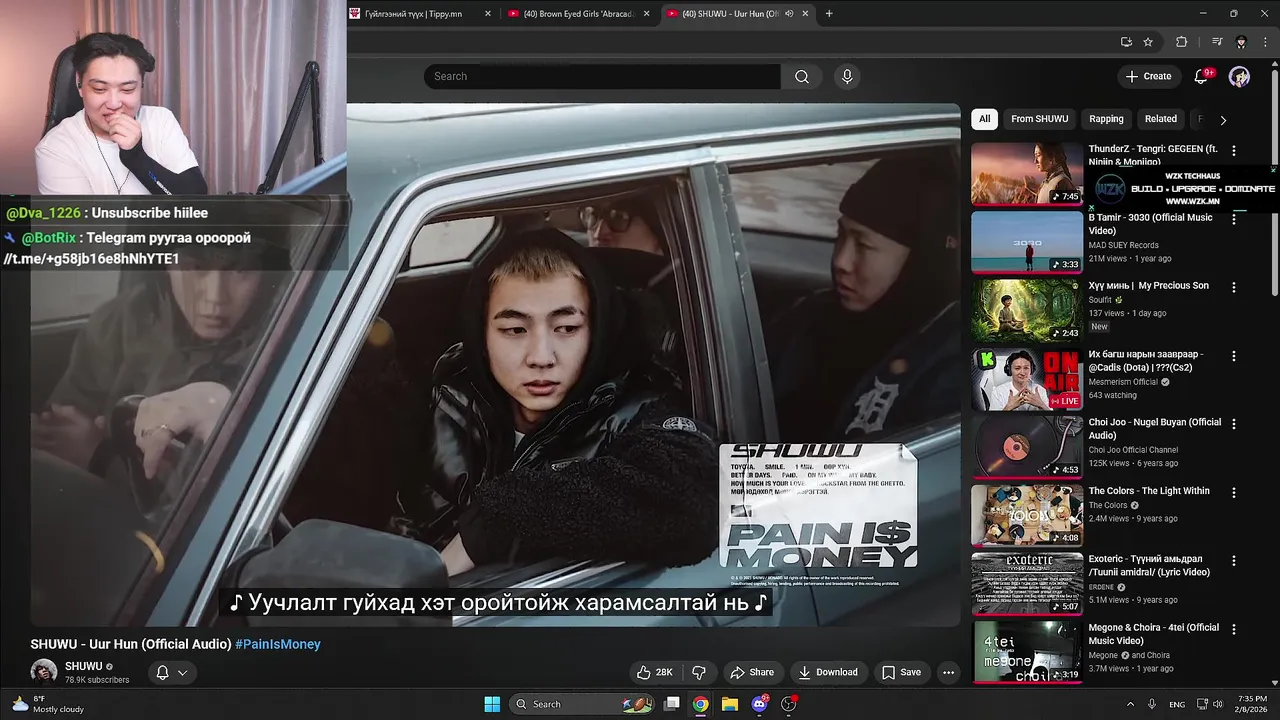
Task: Like the video with thumbs up 28K
Action: point(654,672)
